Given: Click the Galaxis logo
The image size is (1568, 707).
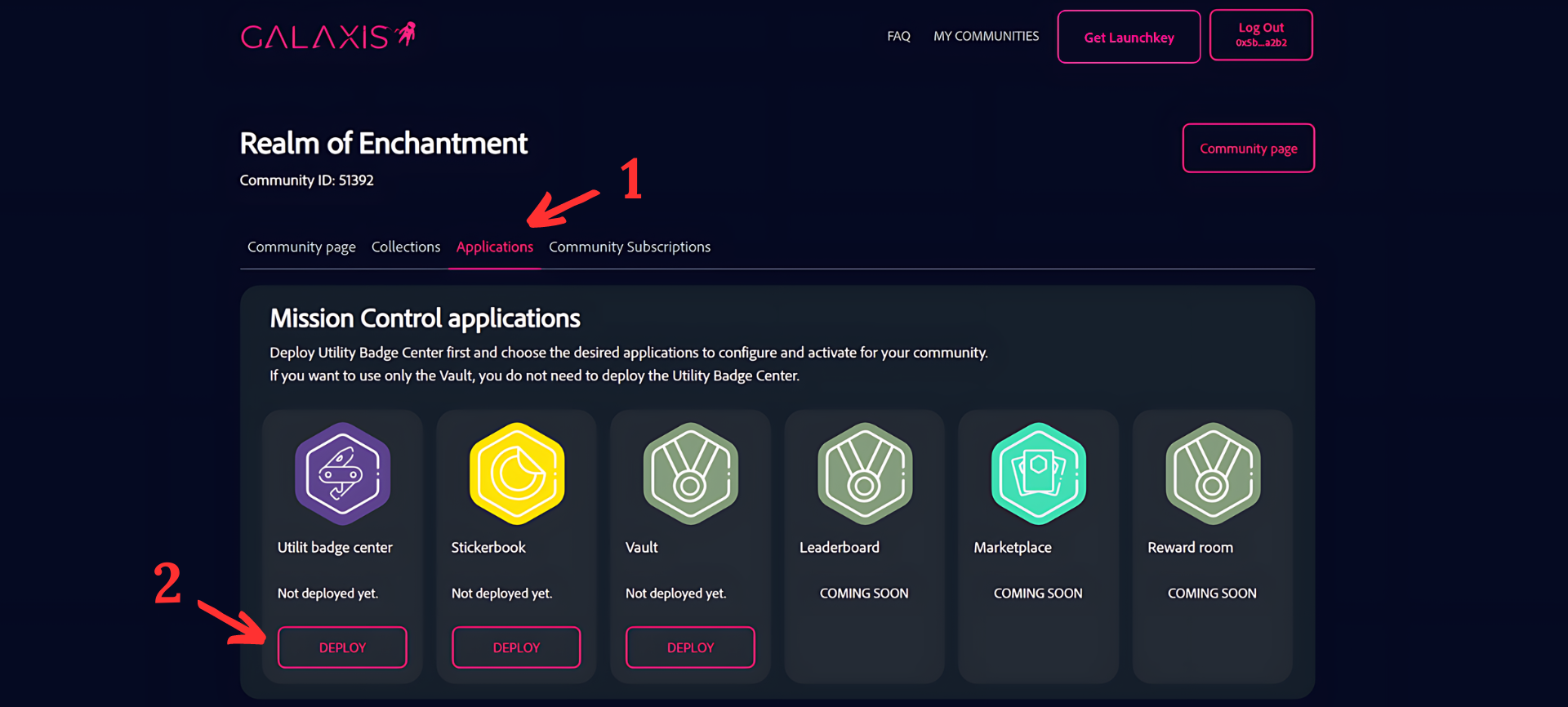Looking at the screenshot, I should coord(327,37).
